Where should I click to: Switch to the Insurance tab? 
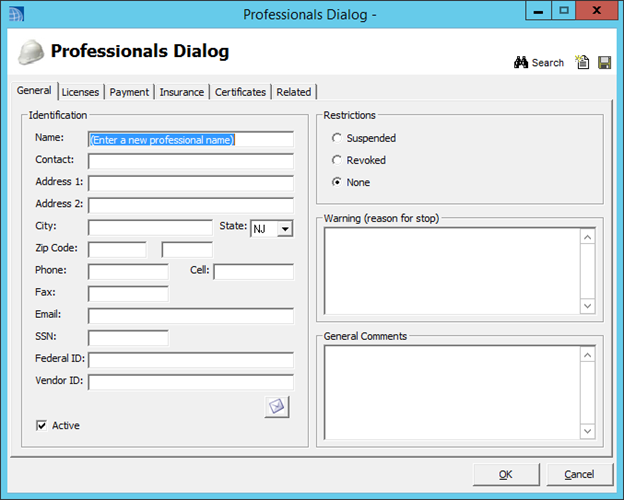point(182,92)
